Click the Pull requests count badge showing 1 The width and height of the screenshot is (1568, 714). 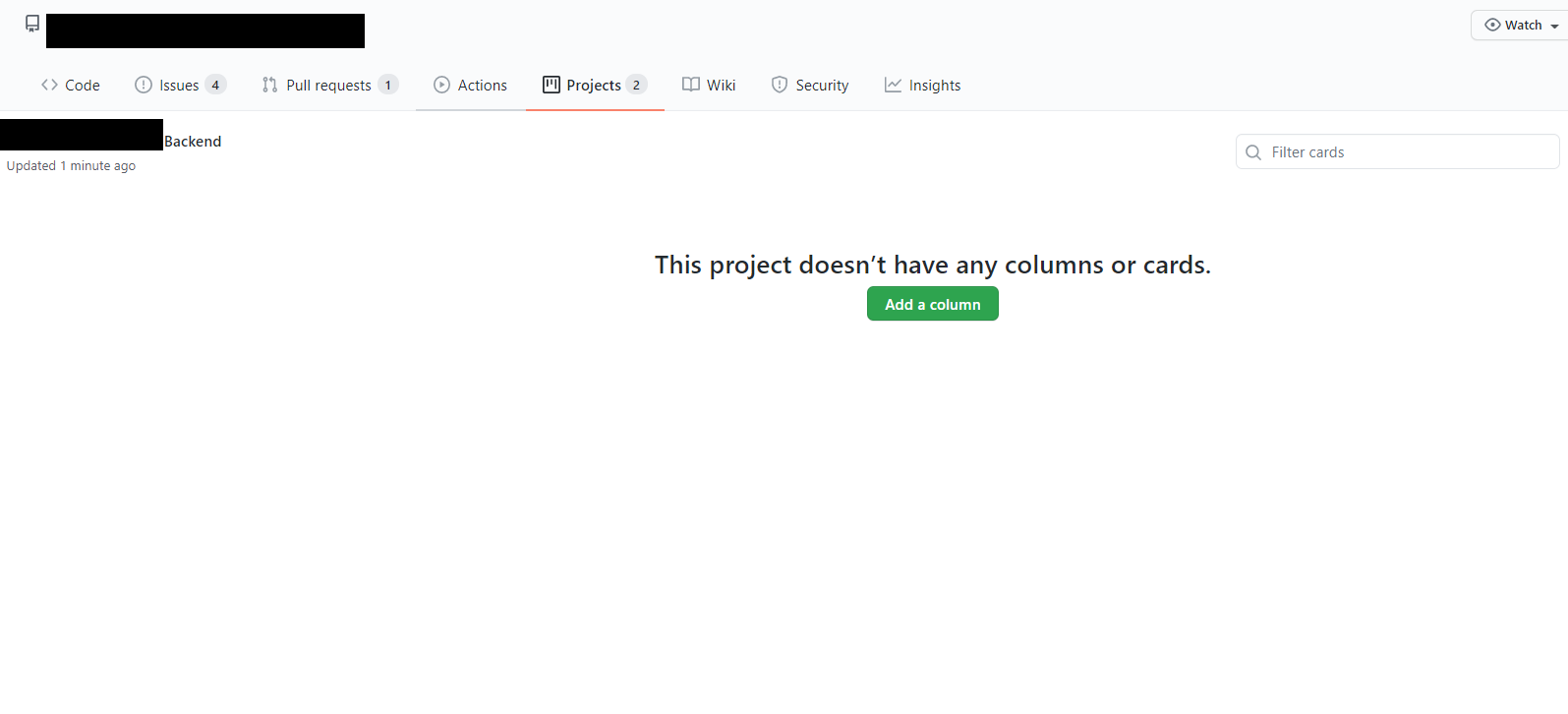click(x=388, y=86)
